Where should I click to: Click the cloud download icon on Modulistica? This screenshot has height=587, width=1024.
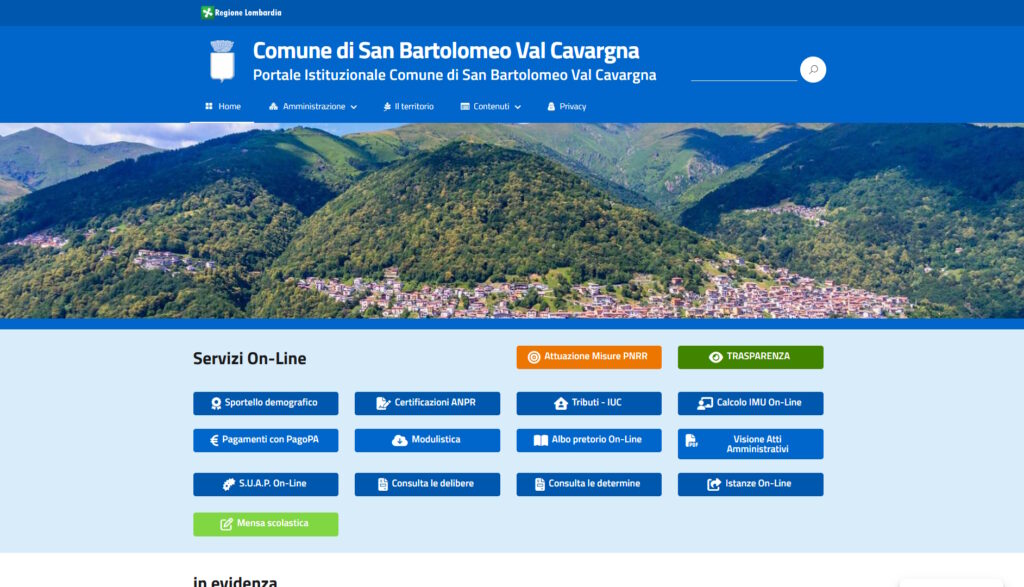400,441
